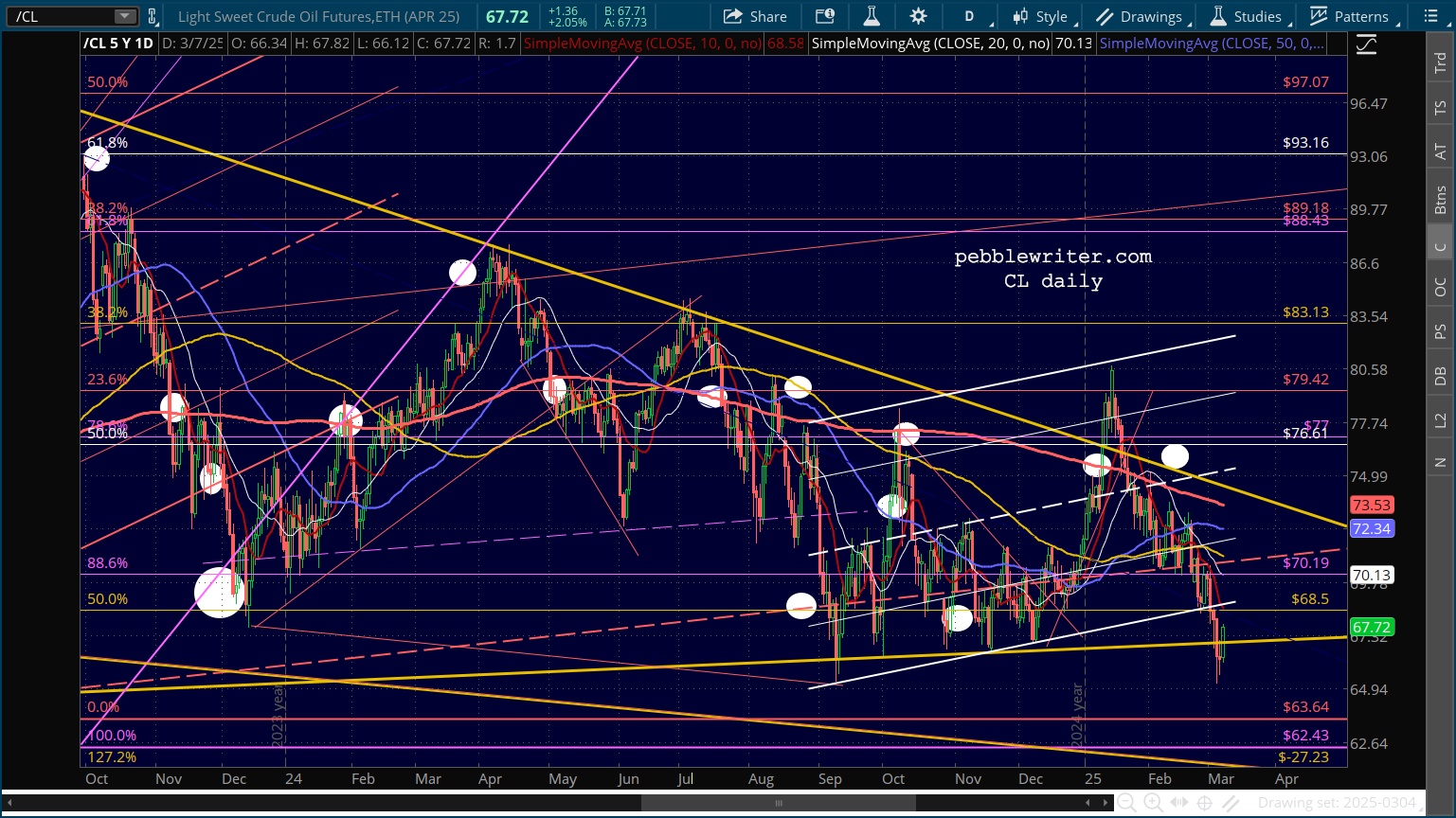The image size is (1456, 818).
Task: Click the blue 72.34 price axis bubble
Action: [1372, 528]
